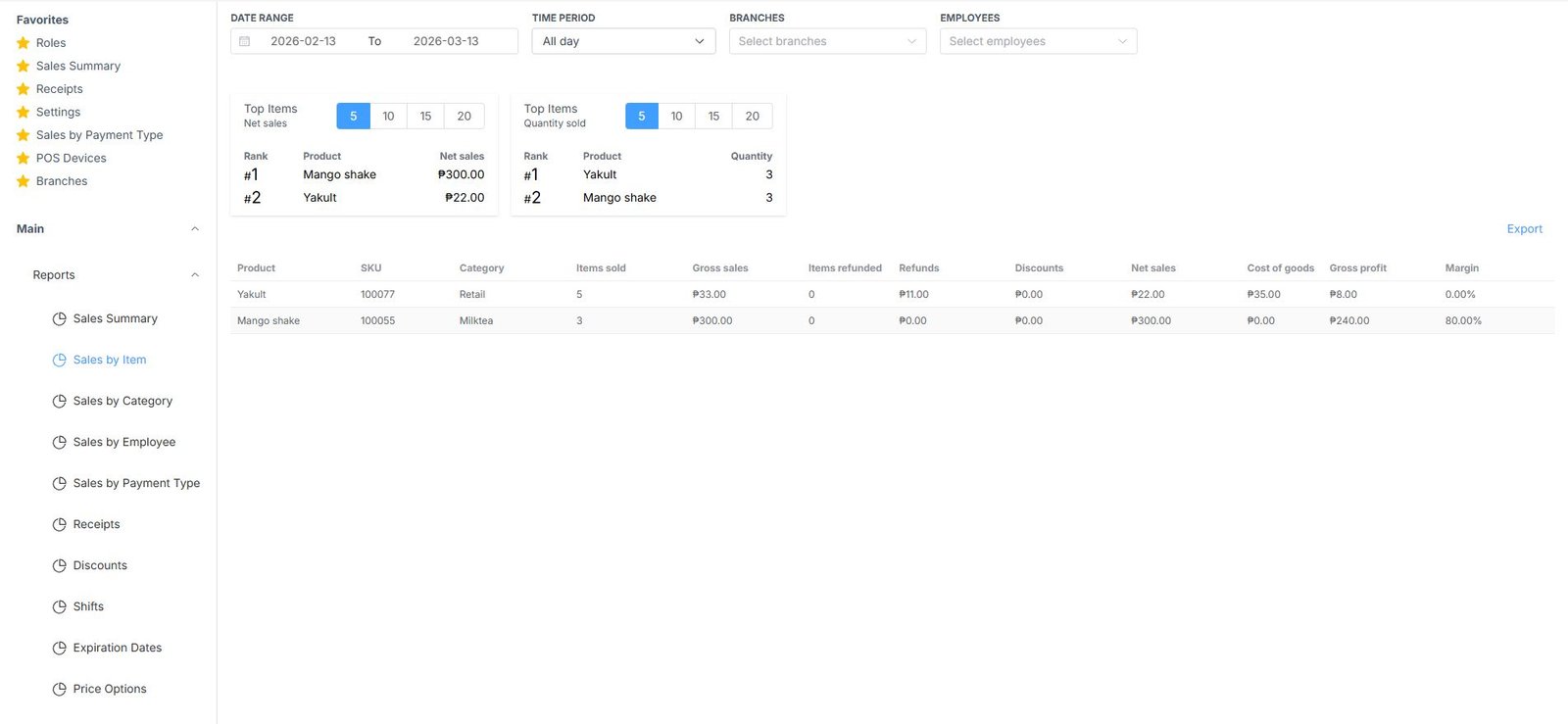
Task: Open Sales by Employee report
Action: (x=123, y=442)
